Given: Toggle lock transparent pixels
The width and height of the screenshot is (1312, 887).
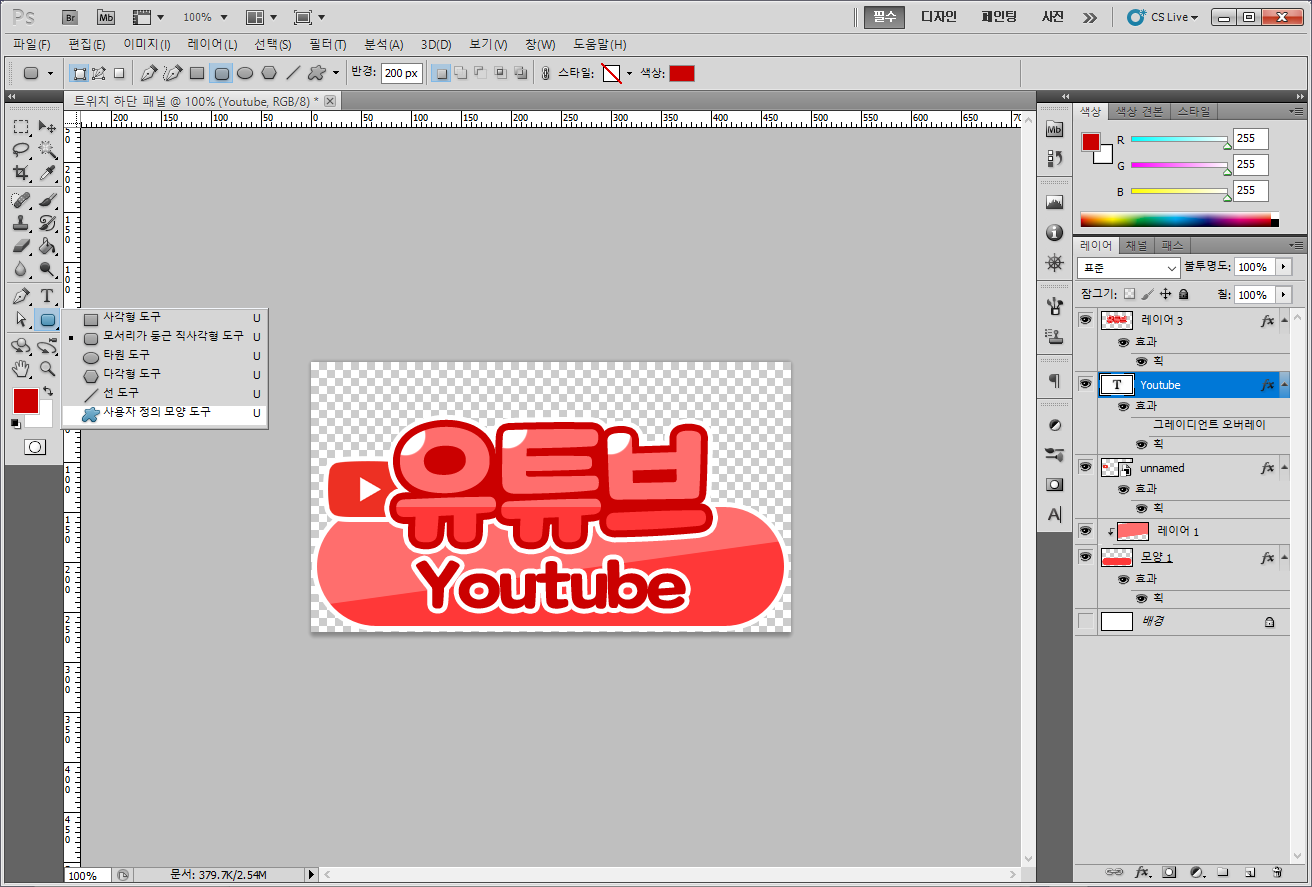Looking at the screenshot, I should 1129,295.
